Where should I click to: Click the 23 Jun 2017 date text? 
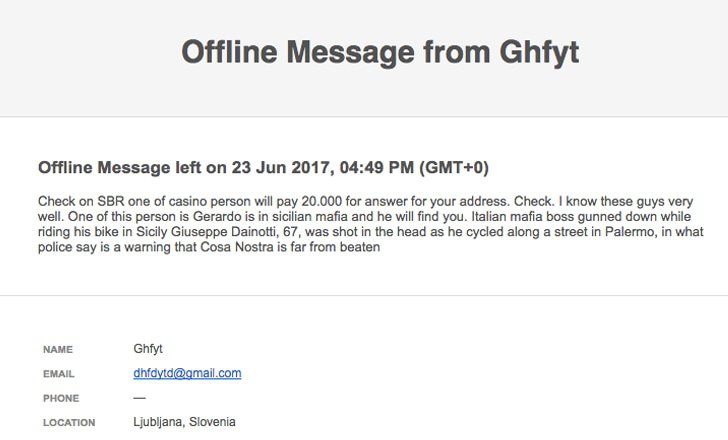coord(283,168)
